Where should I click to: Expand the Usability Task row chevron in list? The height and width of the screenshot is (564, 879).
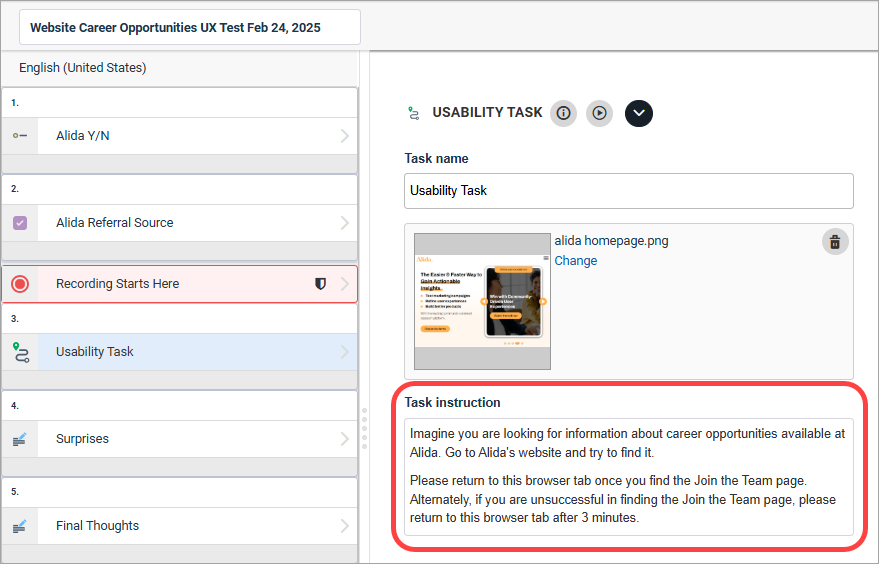coord(345,352)
